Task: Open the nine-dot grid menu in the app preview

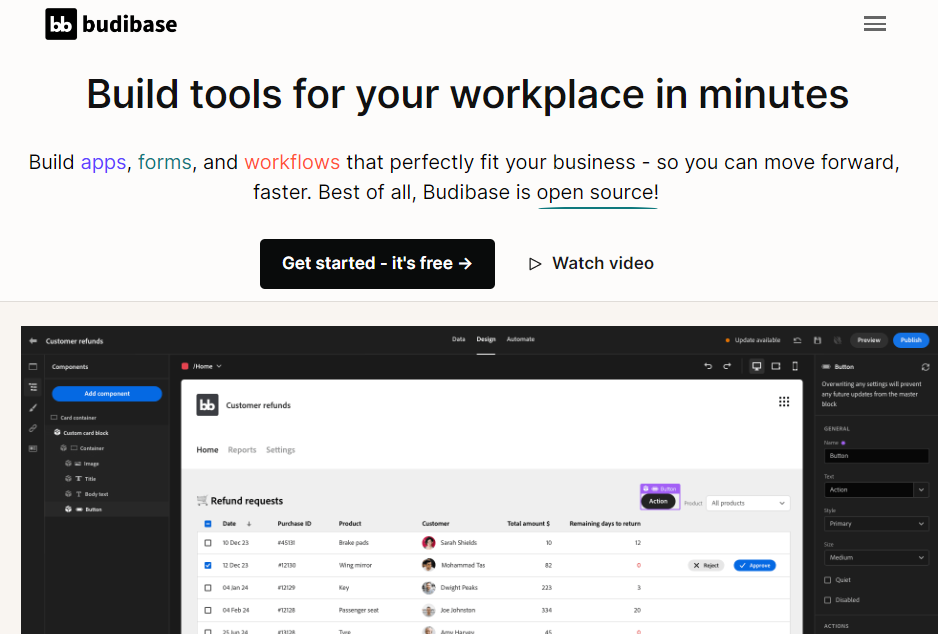Action: [x=784, y=401]
